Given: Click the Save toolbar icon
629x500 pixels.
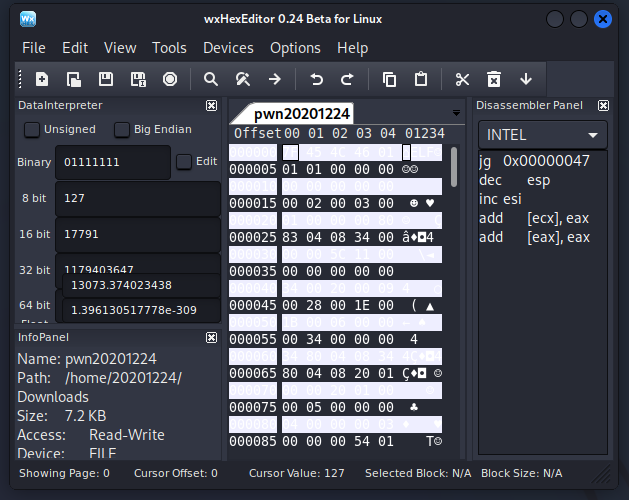Looking at the screenshot, I should pos(106,79).
